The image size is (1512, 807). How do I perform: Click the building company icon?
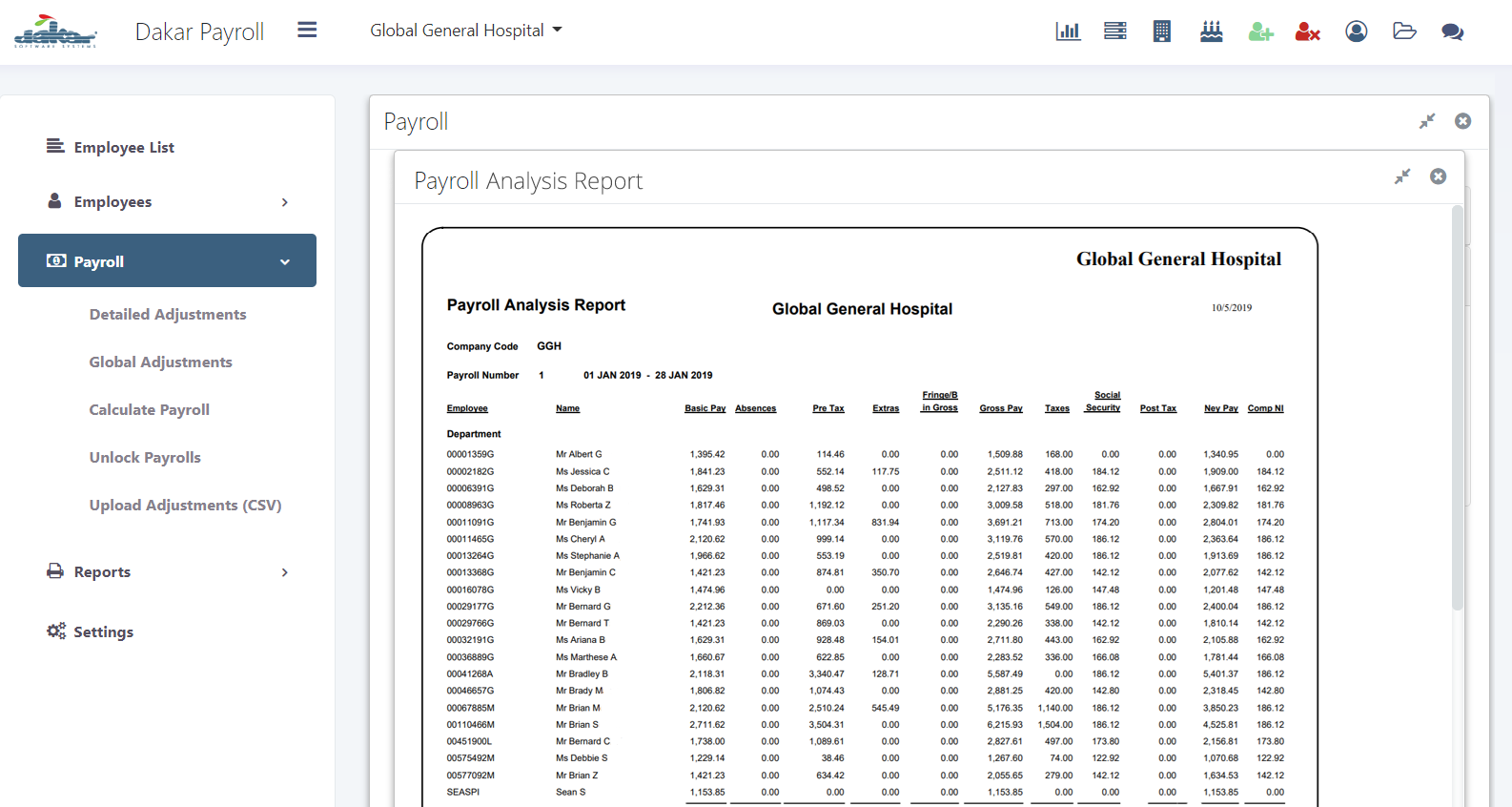[1162, 31]
